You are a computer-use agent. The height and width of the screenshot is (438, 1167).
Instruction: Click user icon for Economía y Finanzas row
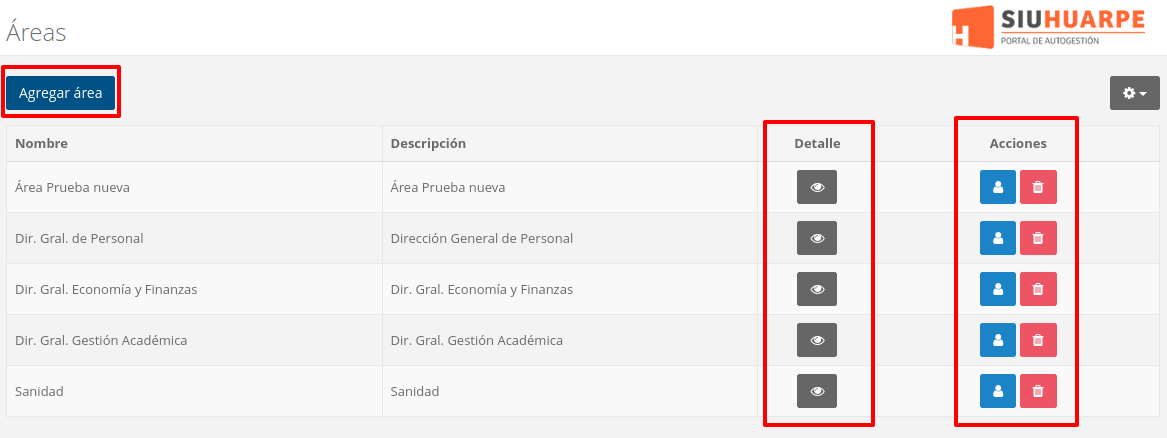(x=997, y=289)
